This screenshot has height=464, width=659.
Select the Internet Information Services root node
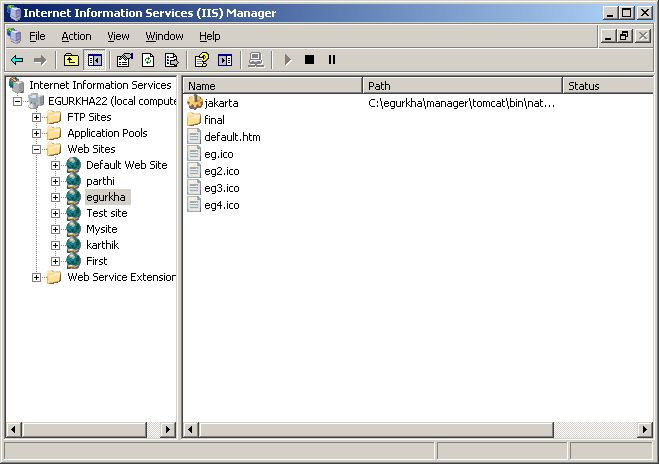pyautogui.click(x=100, y=85)
